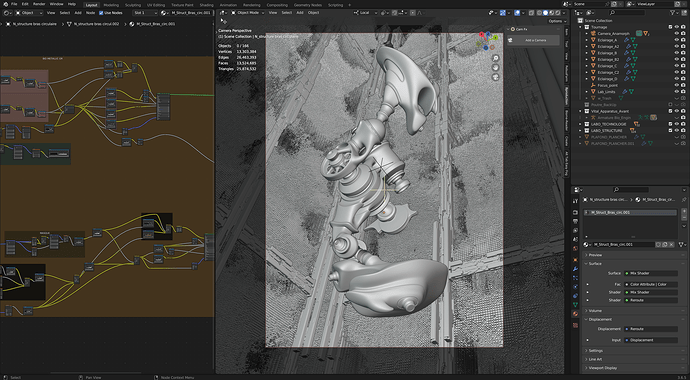690x380 pixels.
Task: Switch to the Shading workspace tab
Action: coord(206,5)
